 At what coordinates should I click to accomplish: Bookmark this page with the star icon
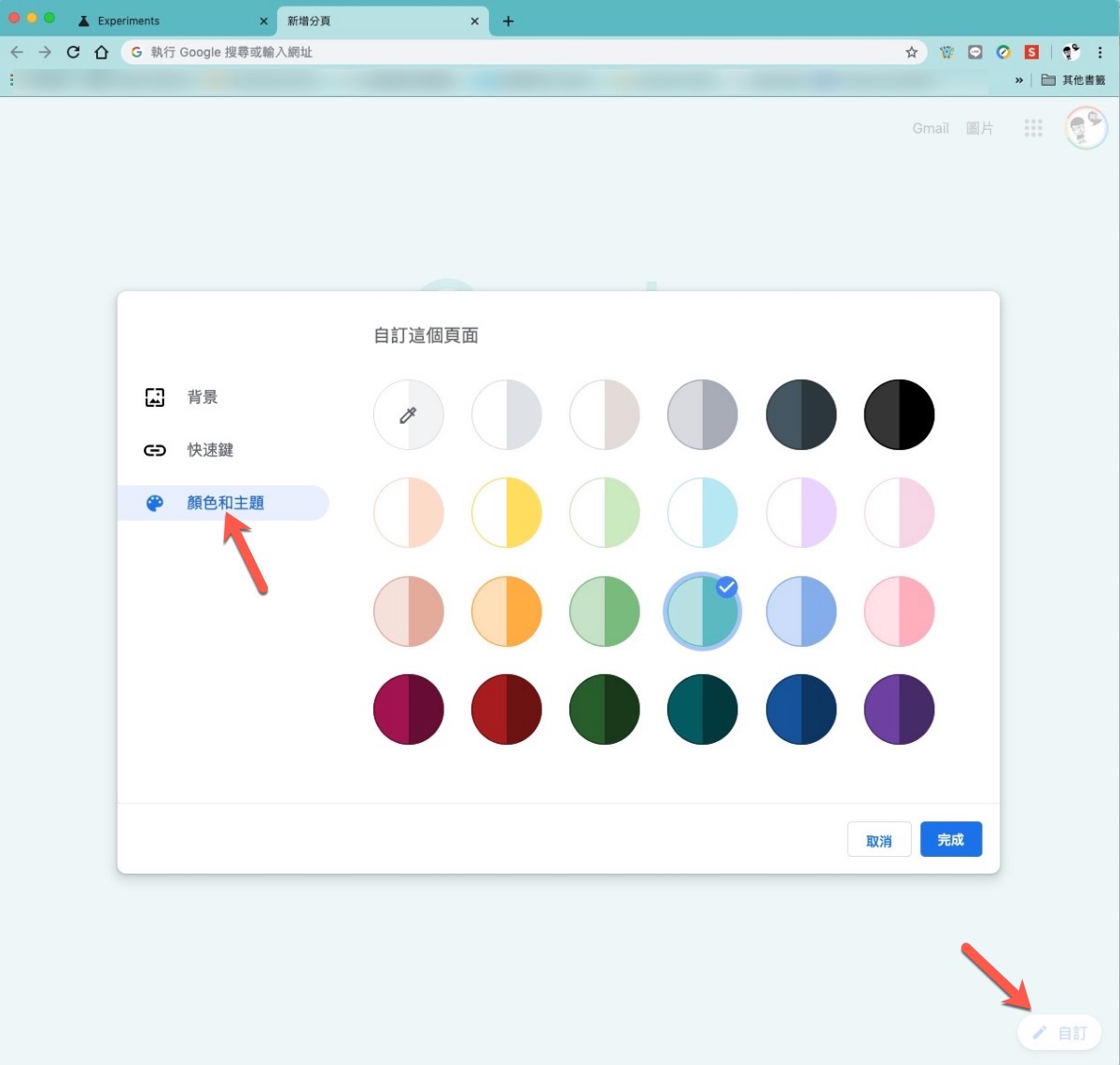pos(911,52)
